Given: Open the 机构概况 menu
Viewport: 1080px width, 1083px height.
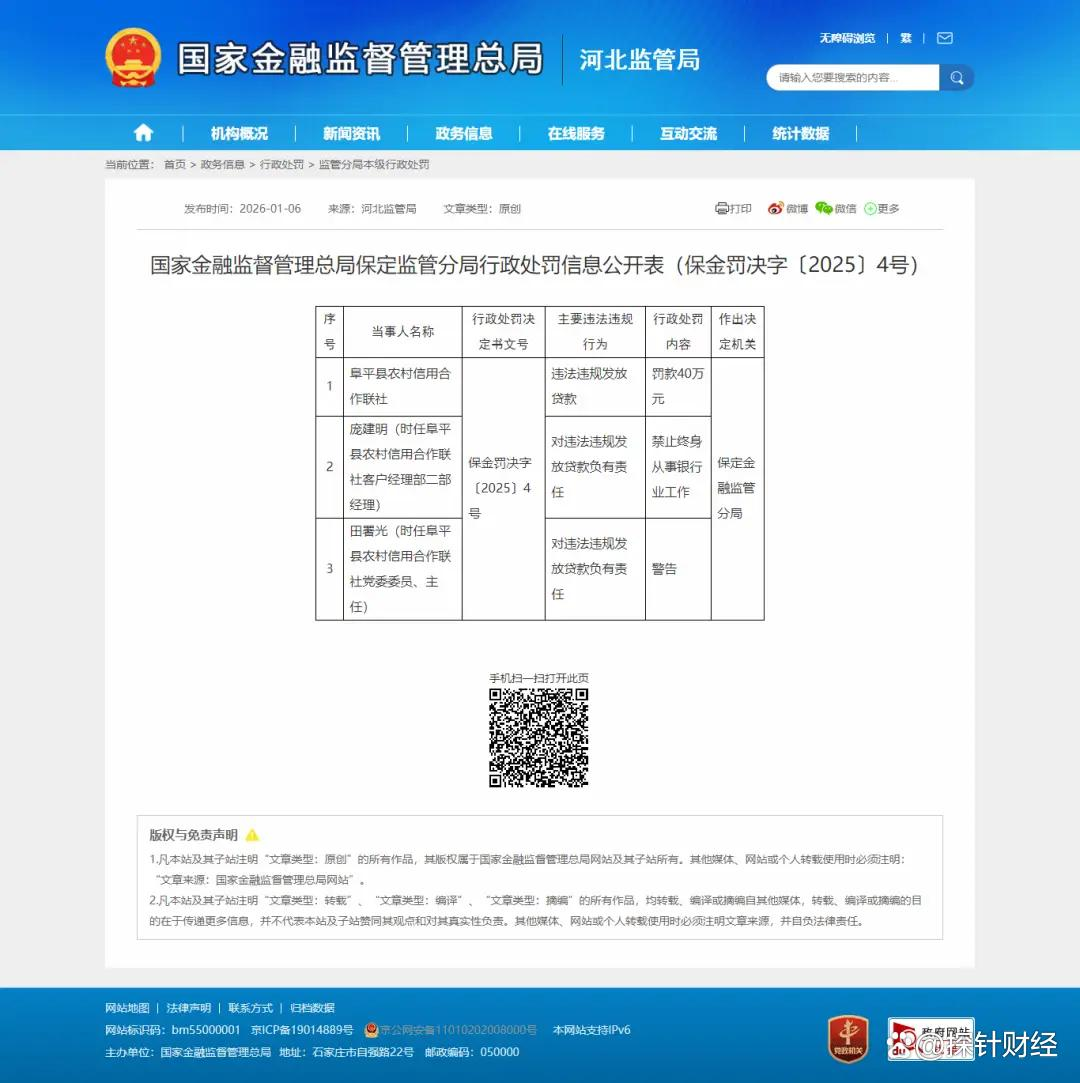Looking at the screenshot, I should click(239, 133).
